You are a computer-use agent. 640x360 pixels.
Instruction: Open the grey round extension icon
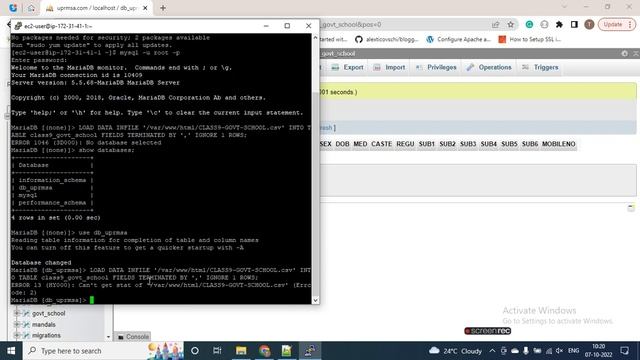click(544, 24)
